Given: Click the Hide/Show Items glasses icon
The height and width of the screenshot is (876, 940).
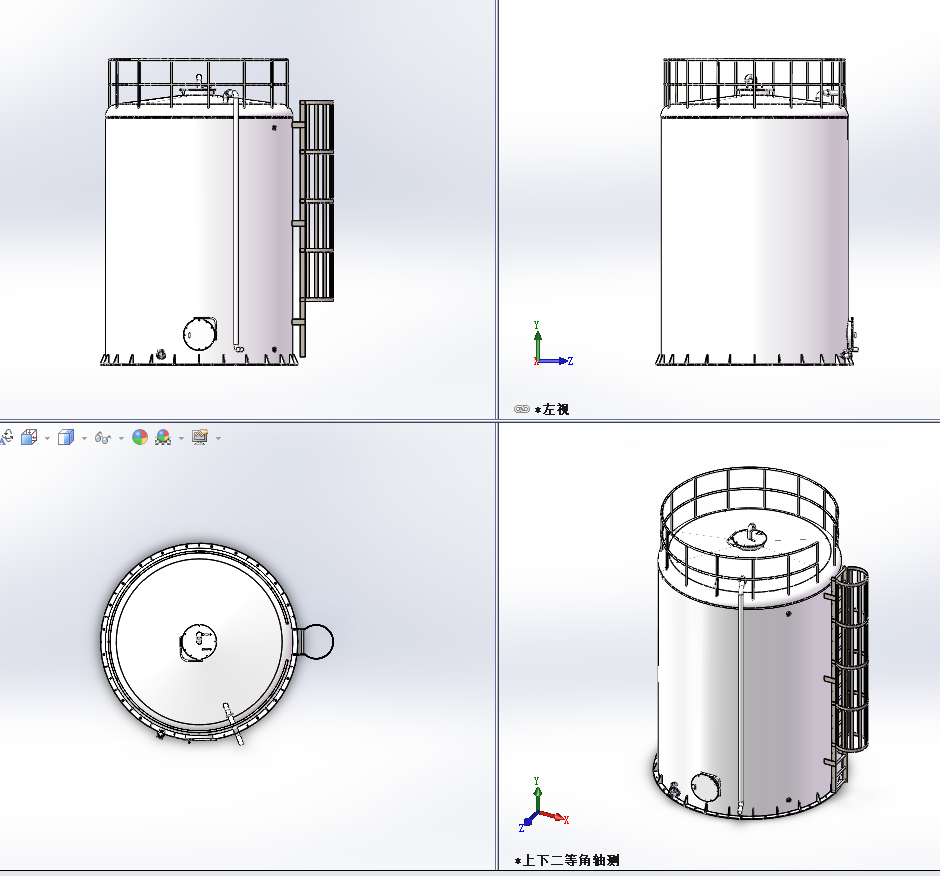Looking at the screenshot, I should (x=103, y=438).
